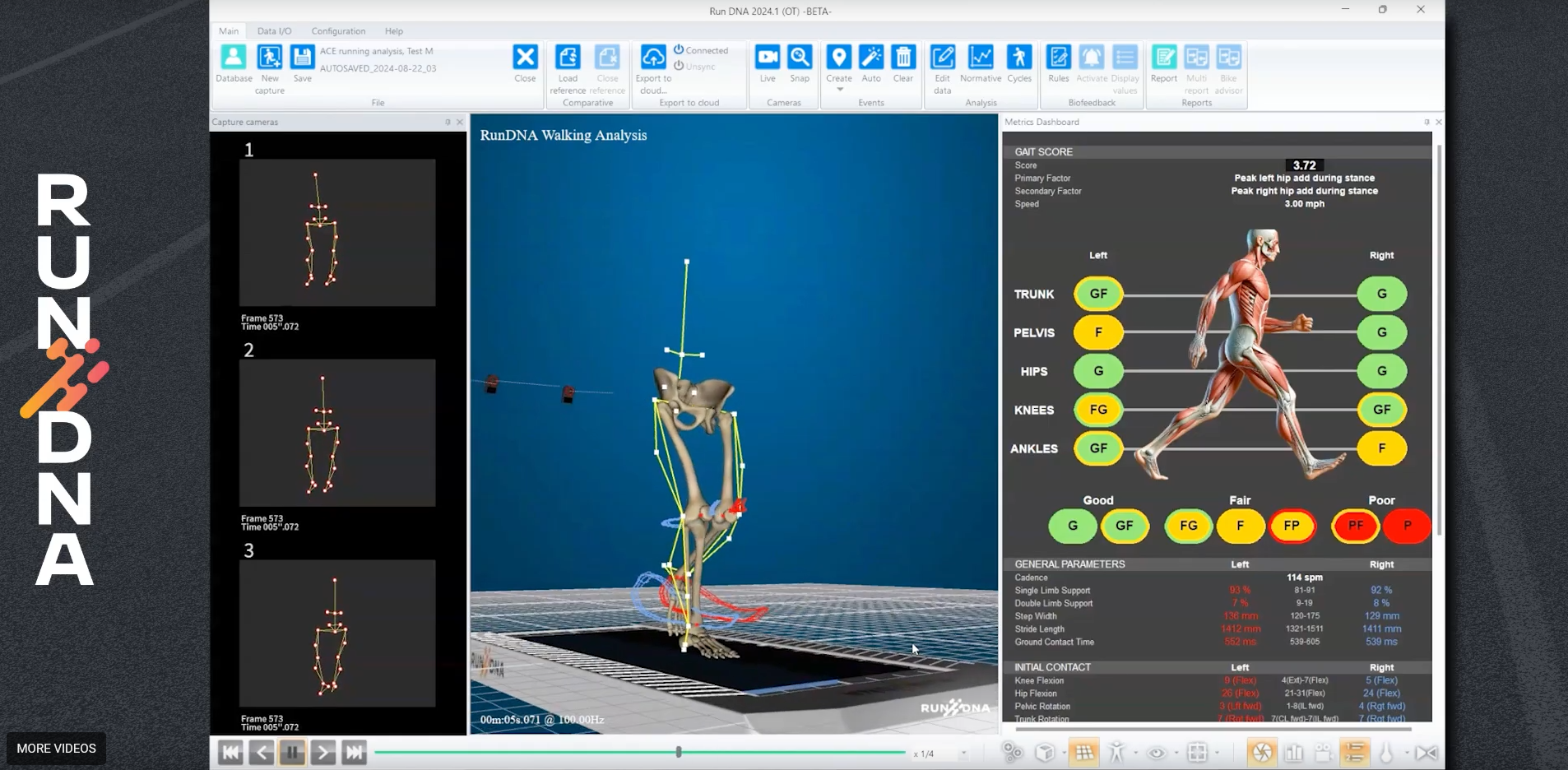The height and width of the screenshot is (770, 1568).
Task: Select camera 1 skeleton thumbnail
Action: (x=337, y=233)
